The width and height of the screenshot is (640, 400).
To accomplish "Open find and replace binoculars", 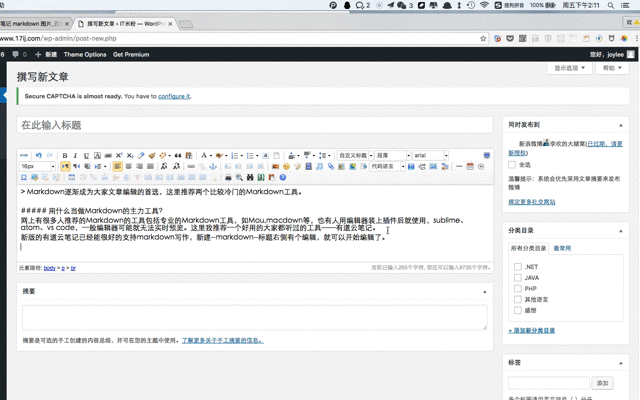I will [250, 178].
